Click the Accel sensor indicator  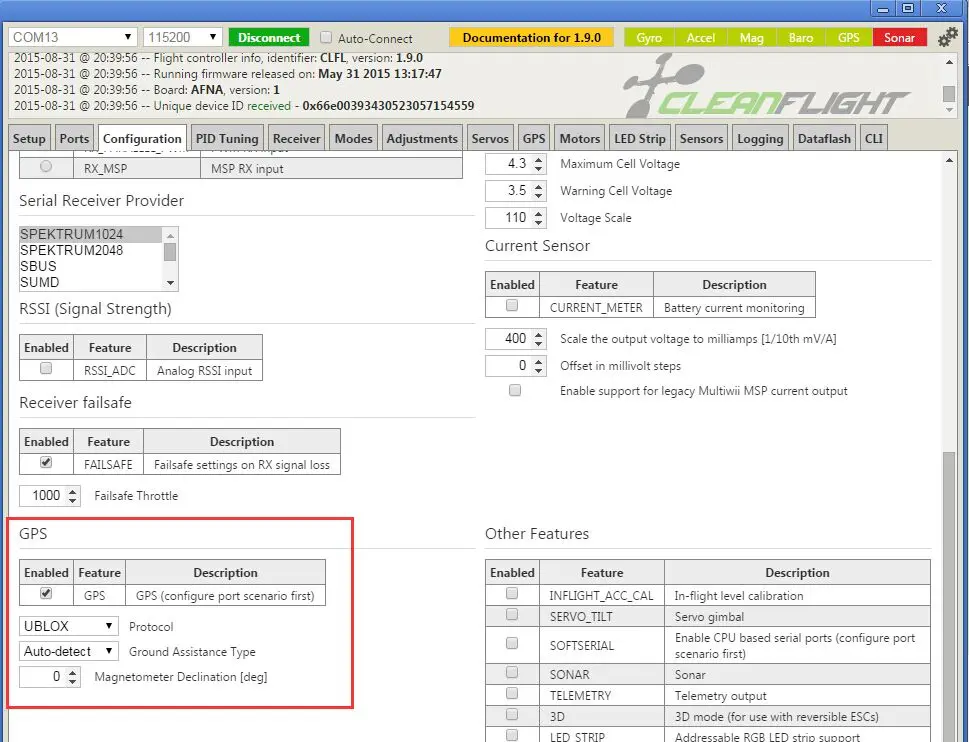coord(700,38)
